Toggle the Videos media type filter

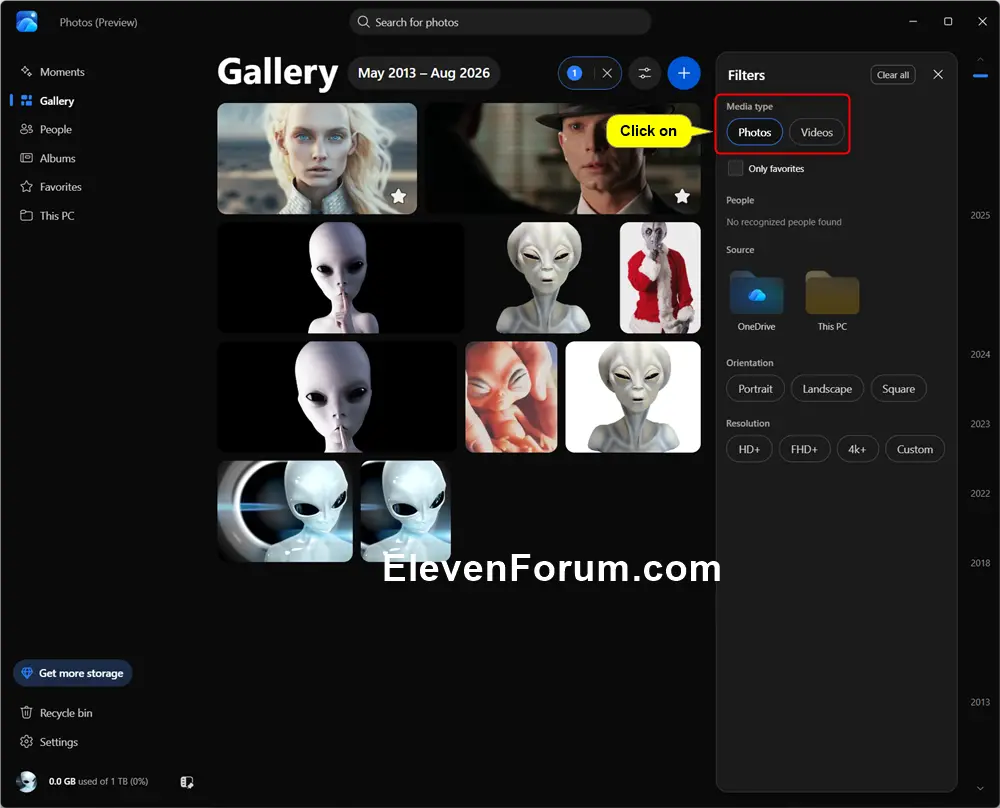point(816,132)
